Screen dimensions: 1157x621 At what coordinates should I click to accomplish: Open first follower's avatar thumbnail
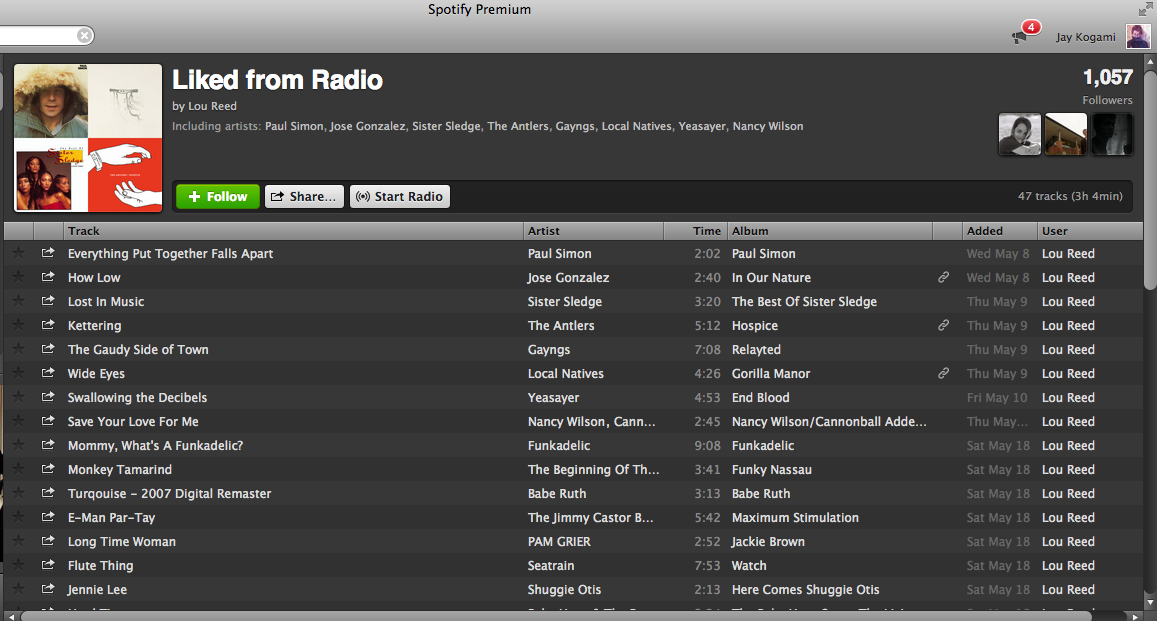pyautogui.click(x=1020, y=134)
